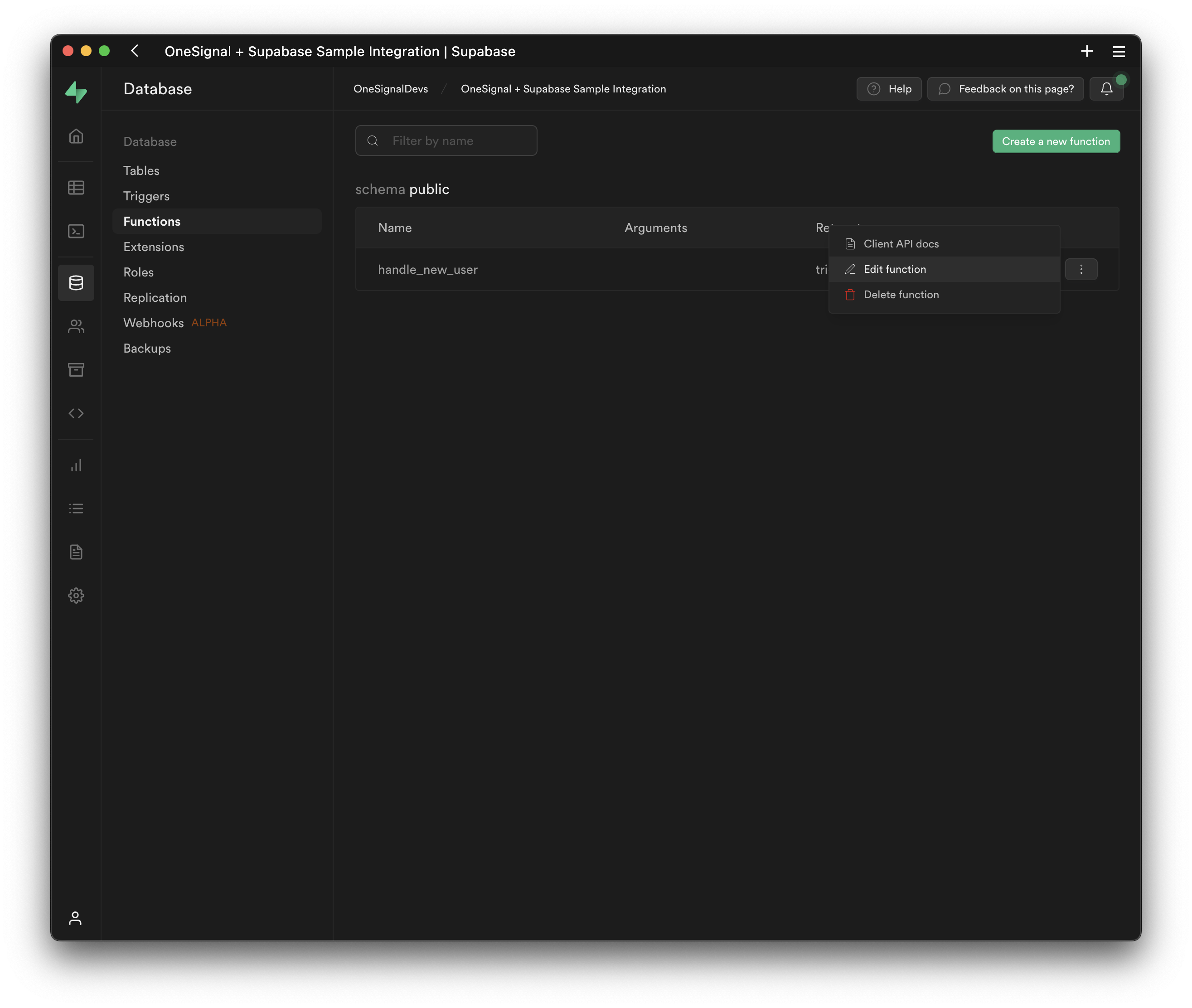1192x1008 pixels.
Task: Open the API code brackets icon
Action: click(76, 413)
